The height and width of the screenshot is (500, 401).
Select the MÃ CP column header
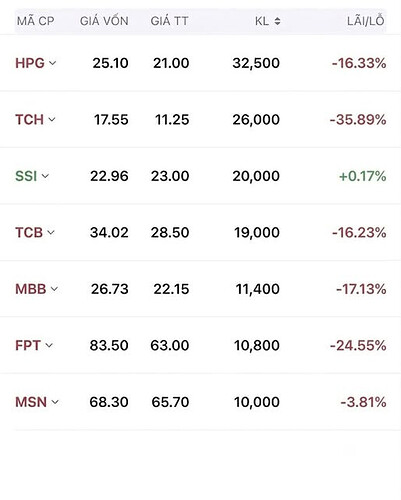36,21
